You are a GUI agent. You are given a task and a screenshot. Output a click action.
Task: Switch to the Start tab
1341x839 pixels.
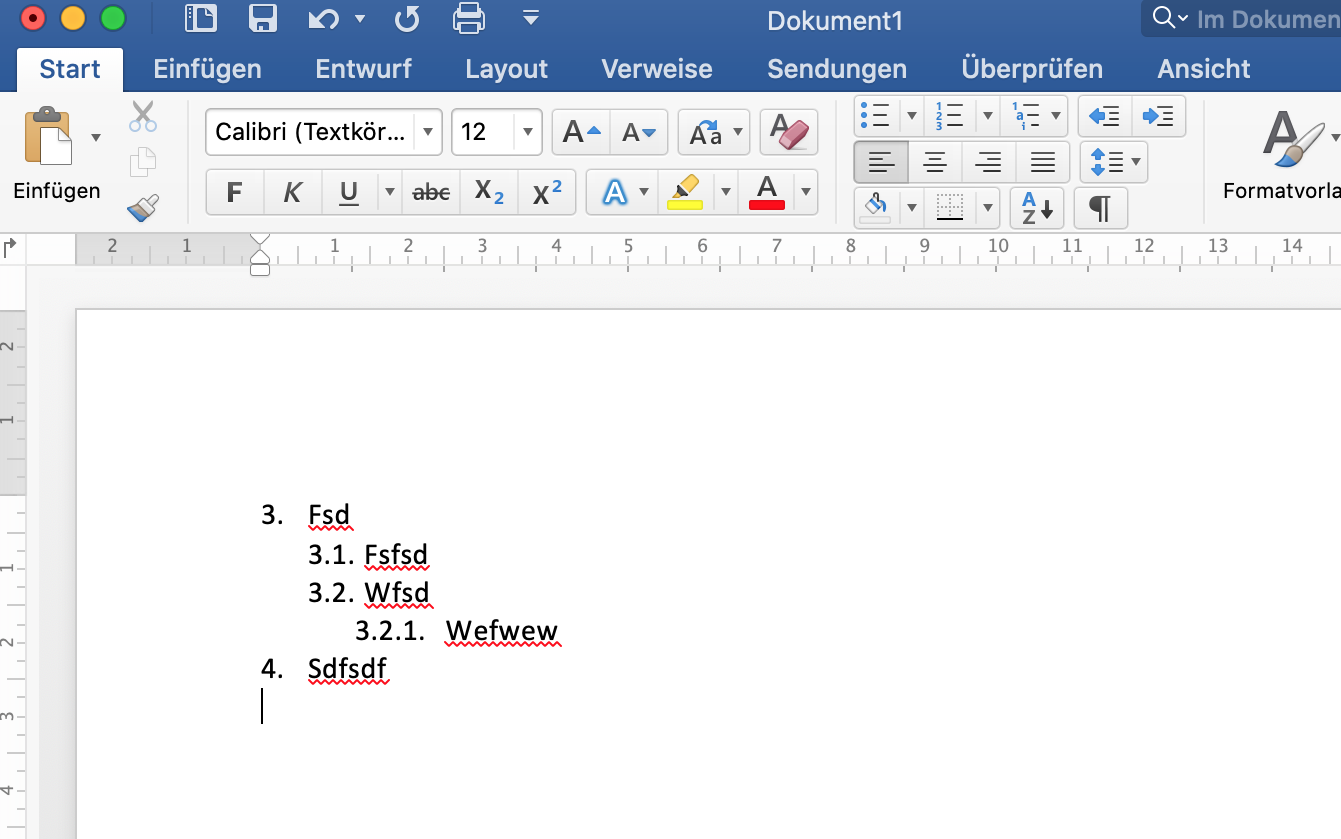70,69
